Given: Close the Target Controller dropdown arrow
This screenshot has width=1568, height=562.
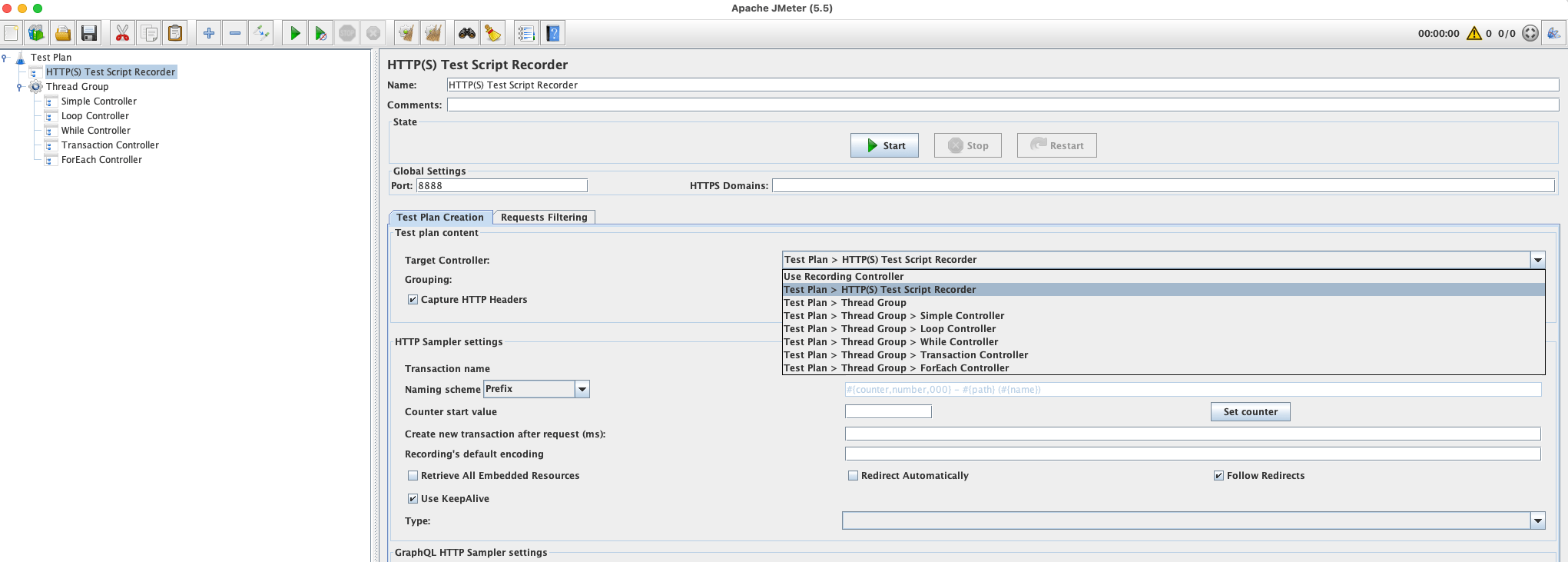Looking at the screenshot, I should pyautogui.click(x=1537, y=260).
